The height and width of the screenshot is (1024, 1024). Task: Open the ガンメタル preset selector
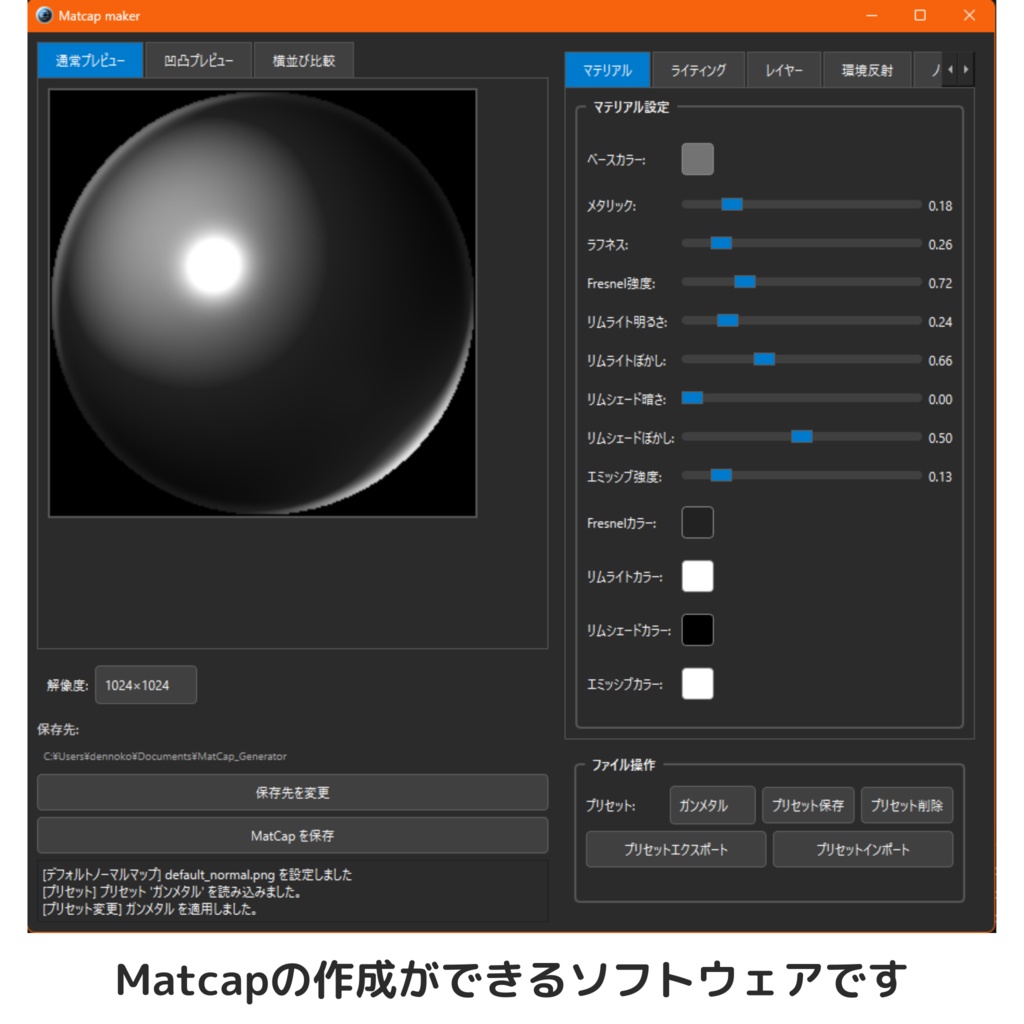tap(712, 804)
